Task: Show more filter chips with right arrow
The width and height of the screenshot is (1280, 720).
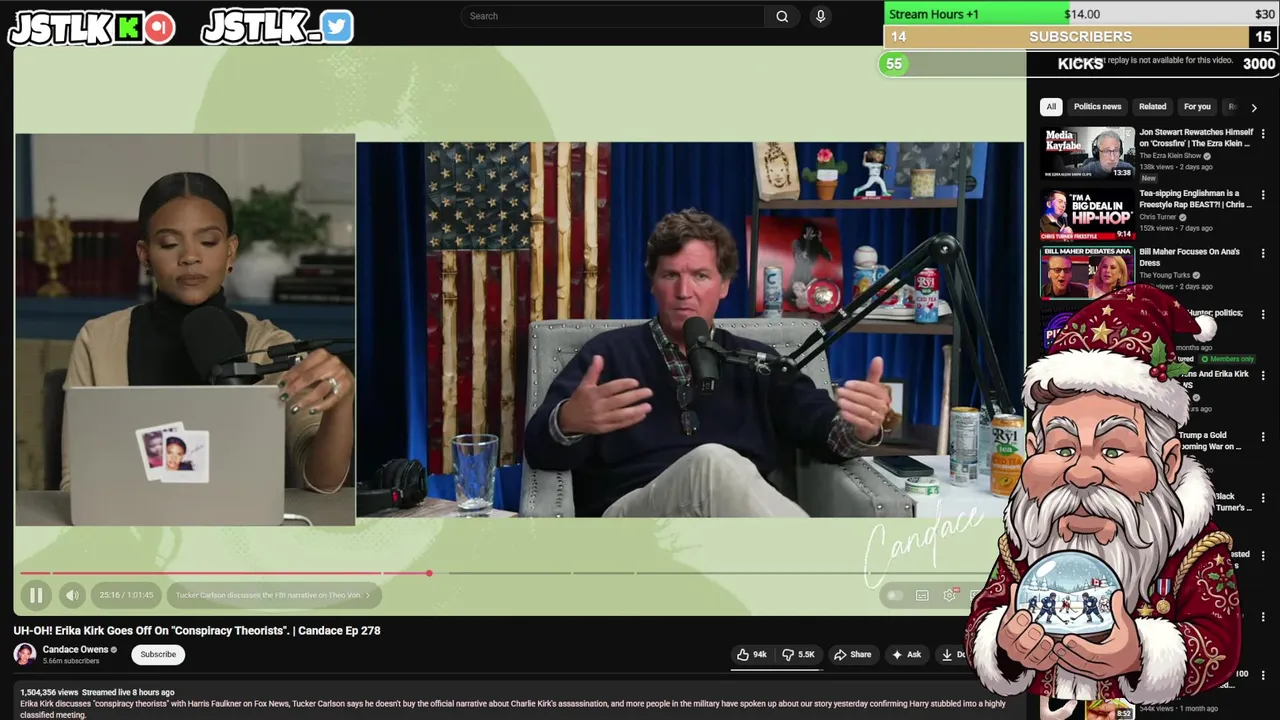Action: 1254,107
